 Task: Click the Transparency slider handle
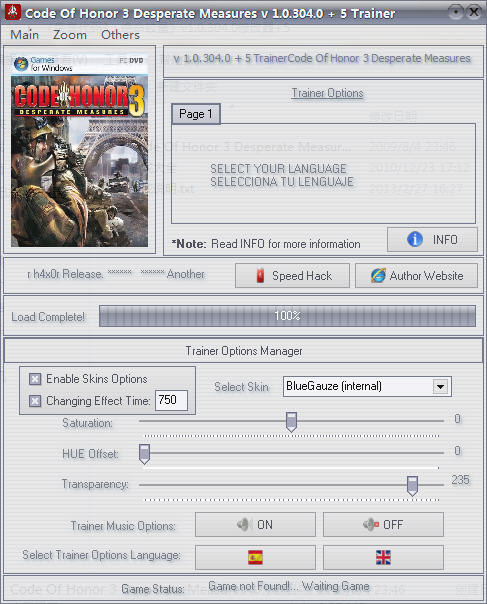coord(412,486)
